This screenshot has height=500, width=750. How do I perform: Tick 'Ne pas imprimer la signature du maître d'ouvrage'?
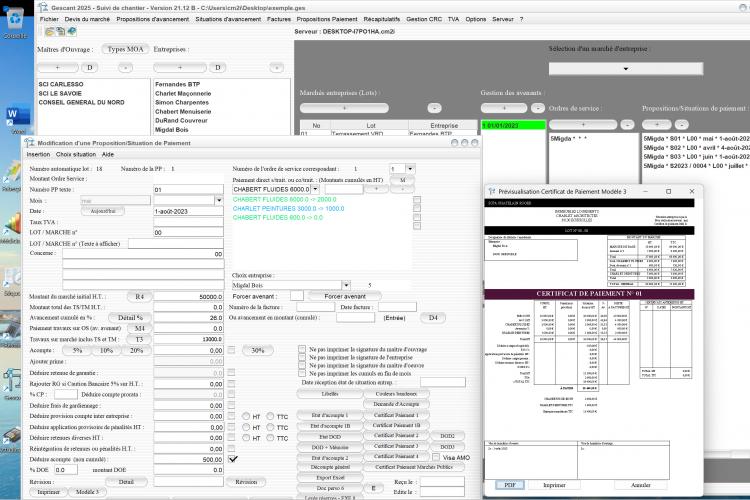click(302, 349)
